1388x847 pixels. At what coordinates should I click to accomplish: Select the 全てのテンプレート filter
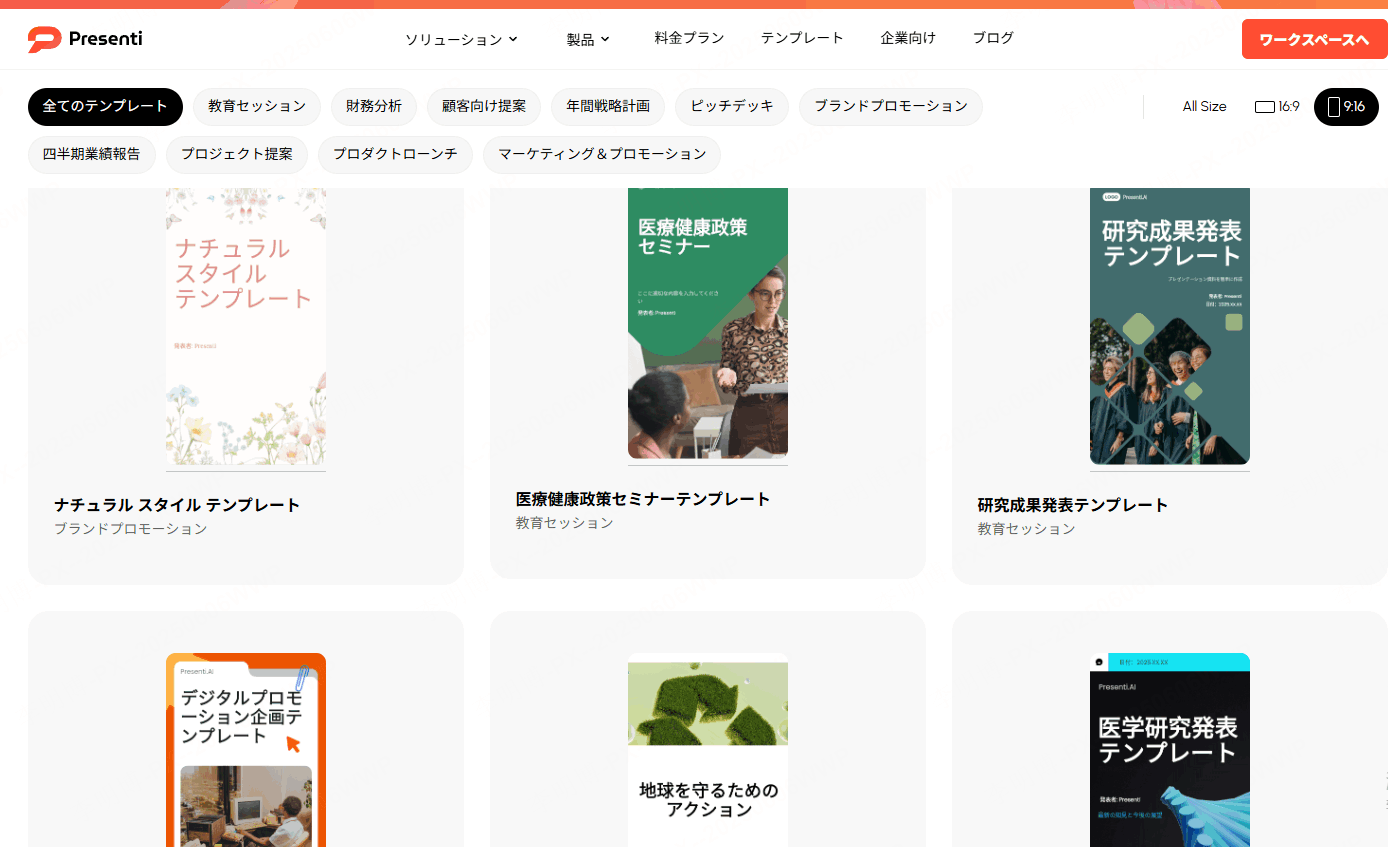coord(105,107)
